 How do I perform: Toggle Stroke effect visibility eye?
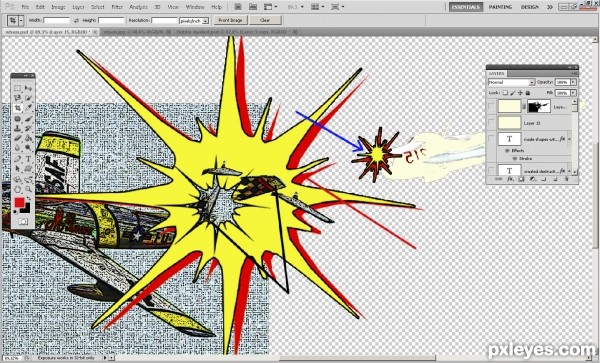coord(515,158)
